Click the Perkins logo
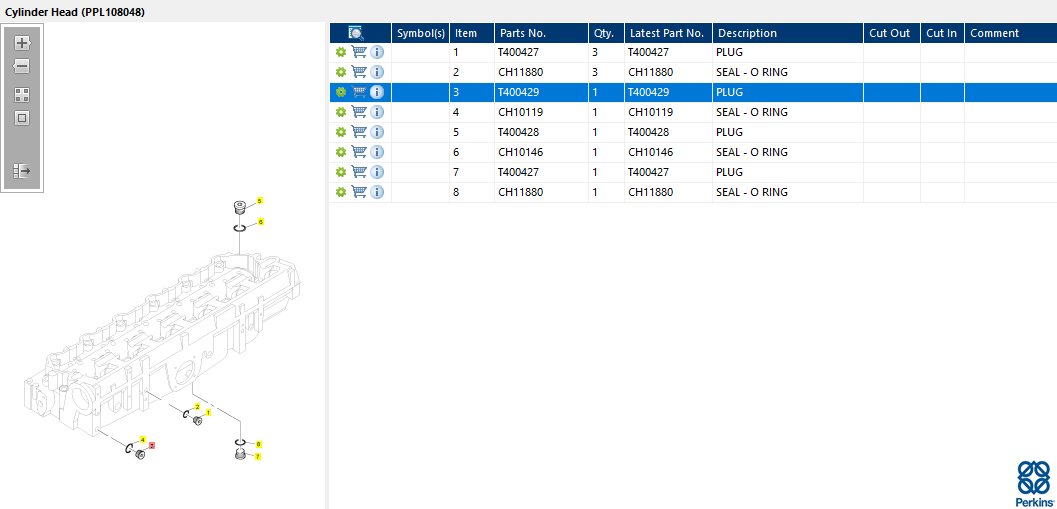 click(1033, 484)
